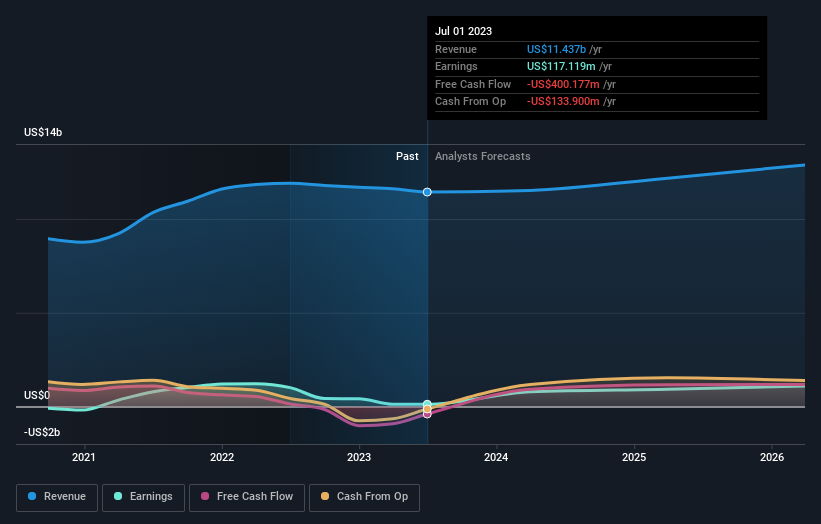This screenshot has width=821, height=524.
Task: Click the blue Revenue data point marker
Action: click(x=427, y=192)
